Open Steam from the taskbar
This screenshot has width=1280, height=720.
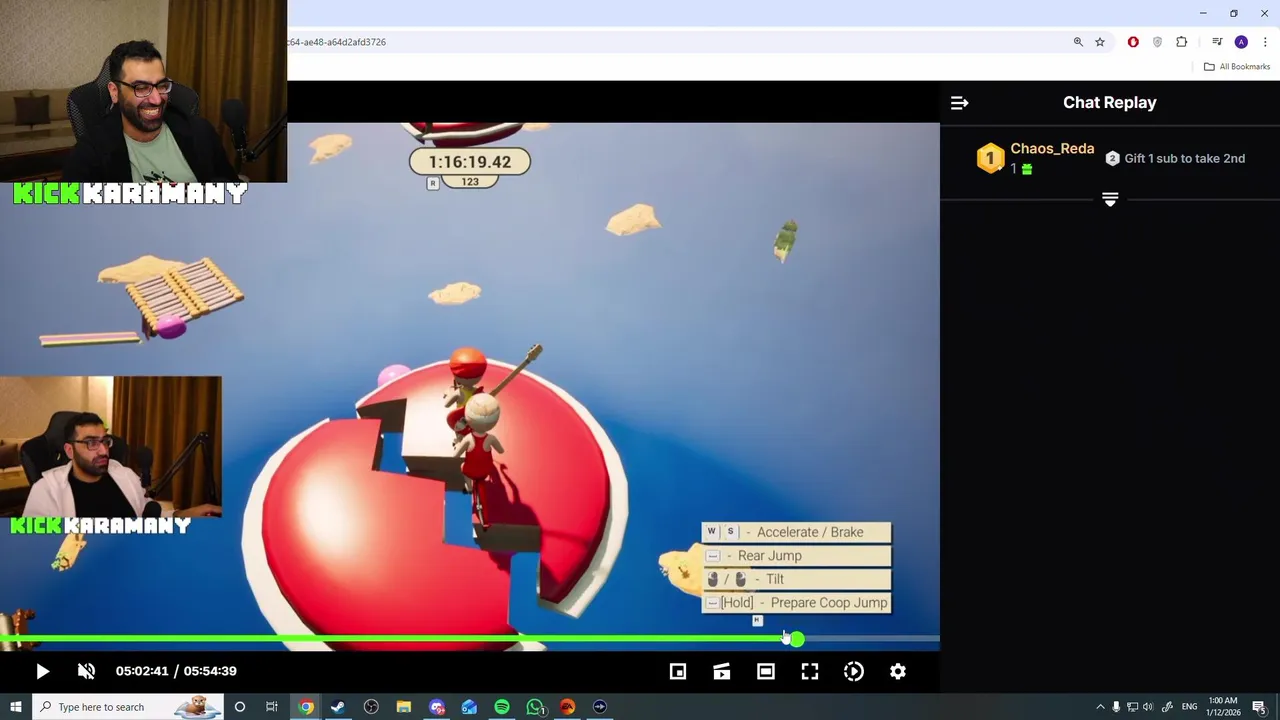tap(338, 707)
